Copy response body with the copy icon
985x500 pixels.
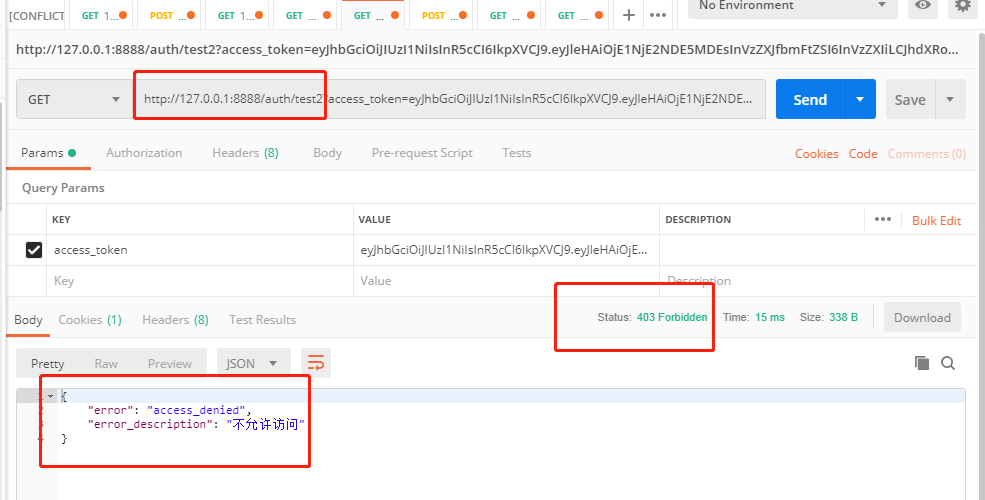922,363
